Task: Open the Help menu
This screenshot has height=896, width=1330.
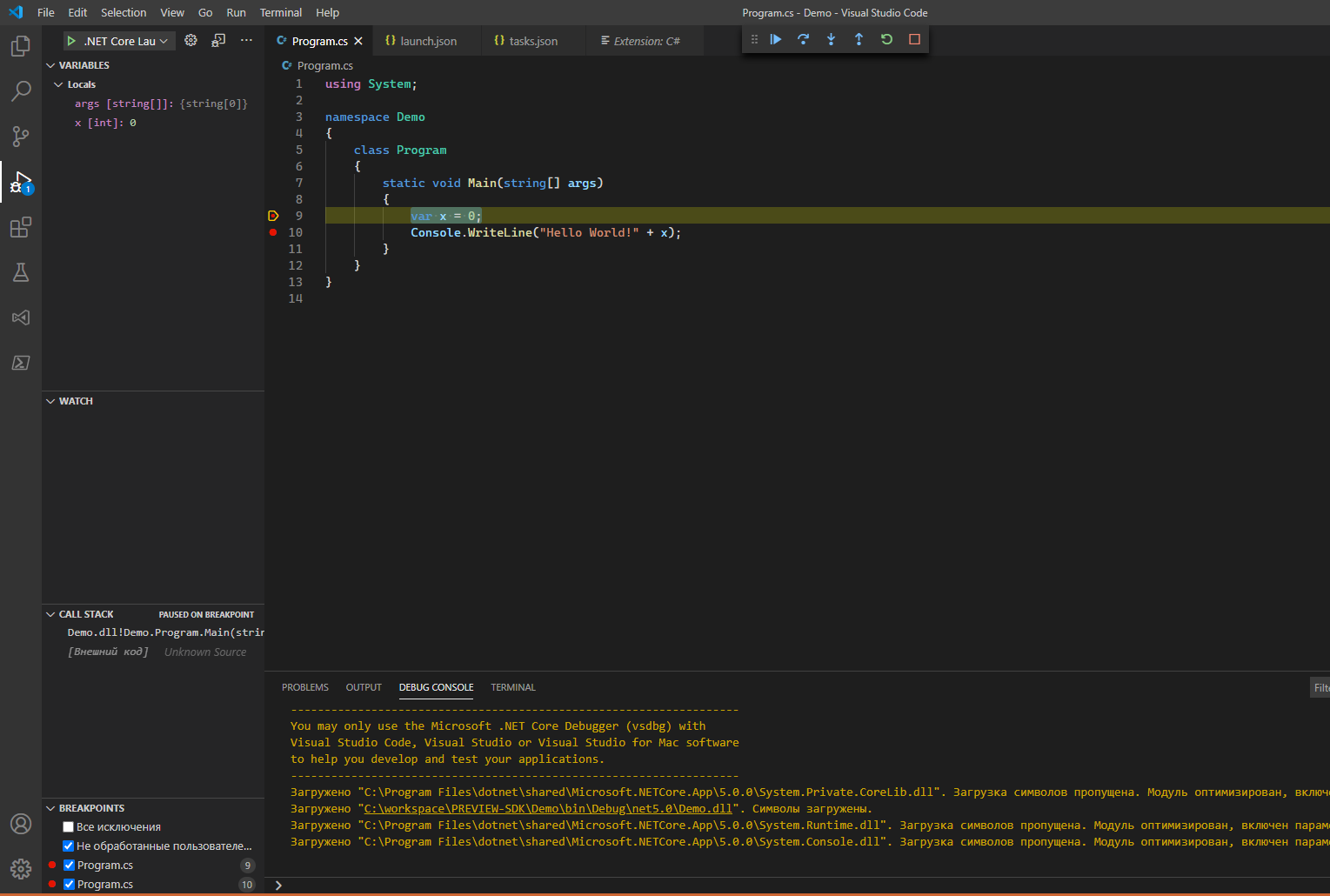Action: pos(328,12)
